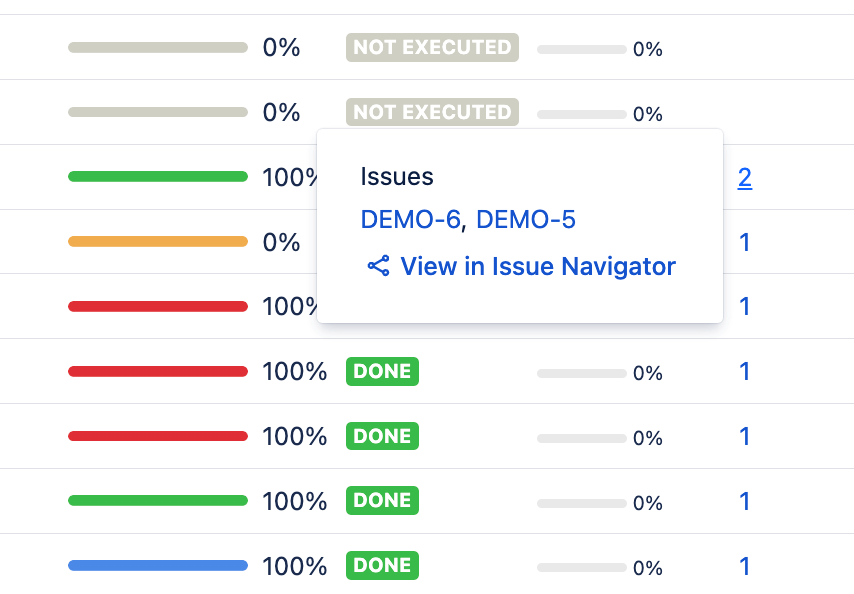Click the green progress bar in the 2-issue row
Screen dimensions: 854x594
point(158,177)
